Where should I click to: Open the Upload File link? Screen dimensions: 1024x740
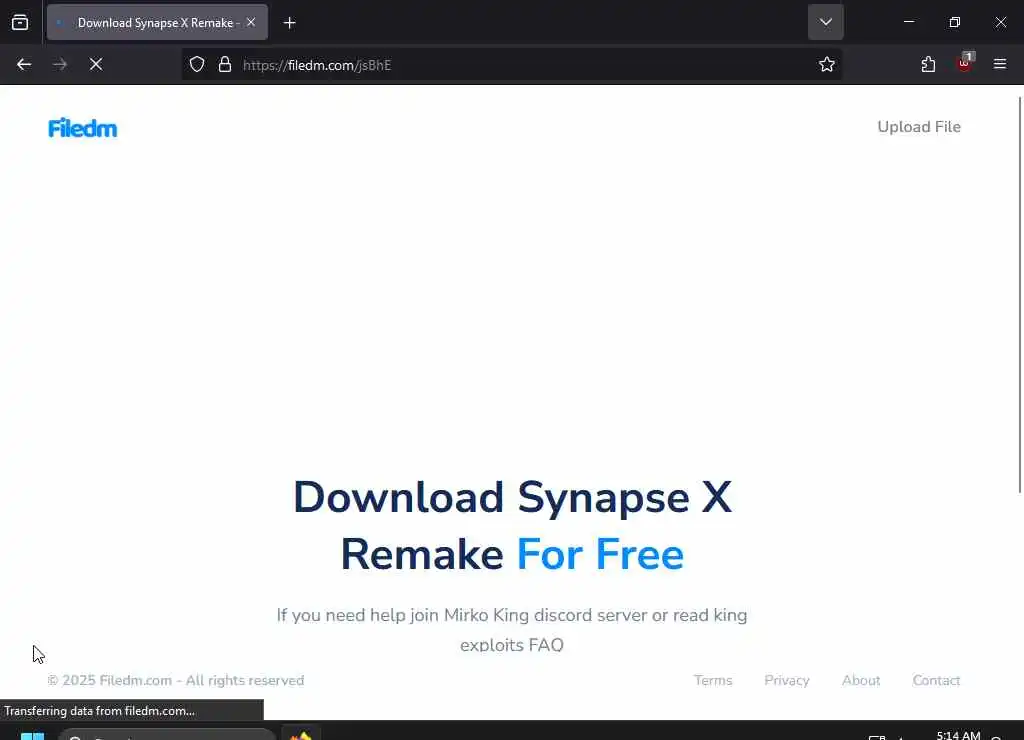tap(919, 127)
